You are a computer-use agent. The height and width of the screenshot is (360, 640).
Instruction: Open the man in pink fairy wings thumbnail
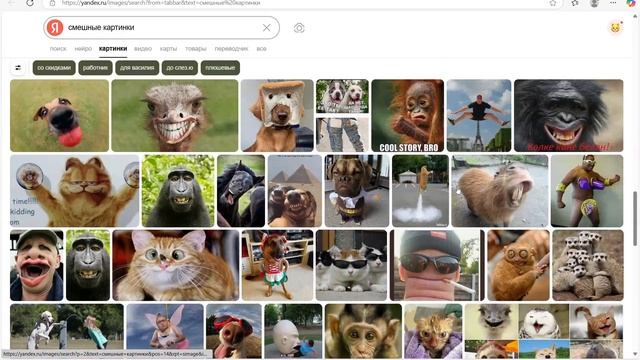pos(165,331)
